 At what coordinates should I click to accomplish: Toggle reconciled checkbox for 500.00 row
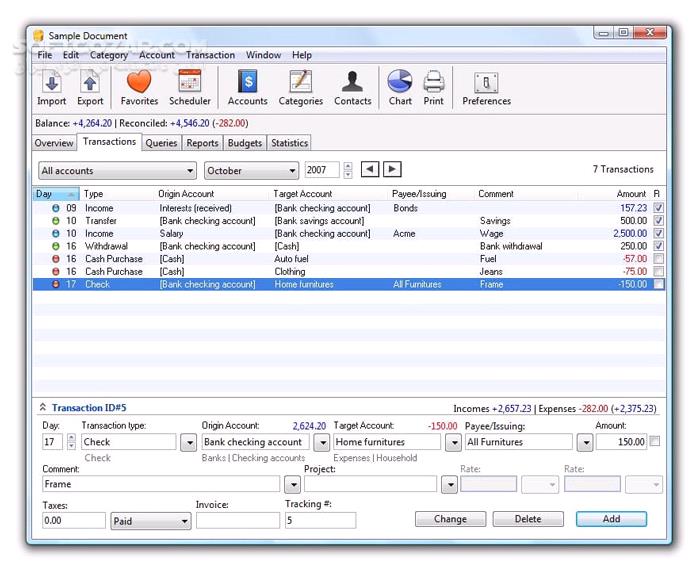658,221
